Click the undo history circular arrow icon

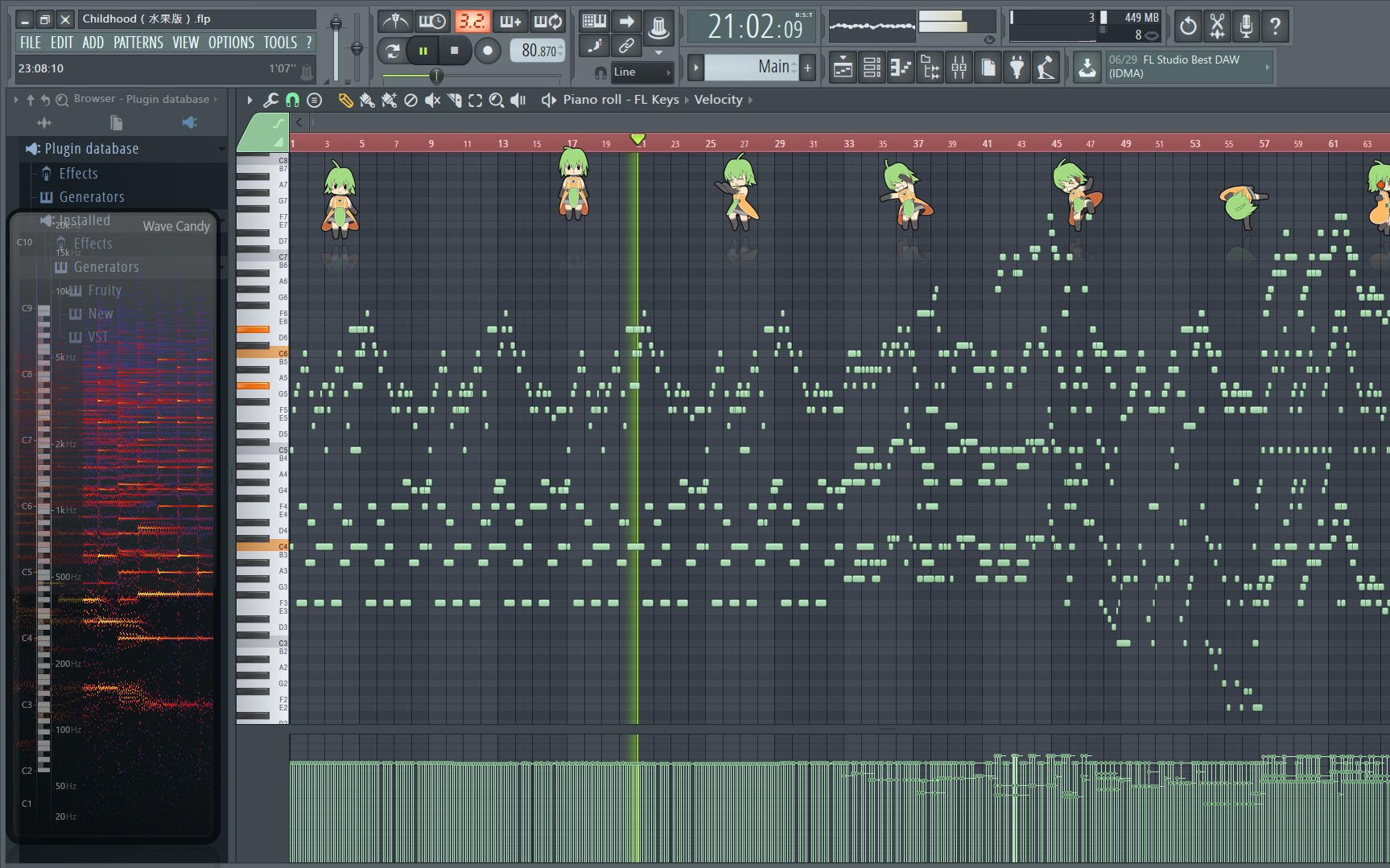pyautogui.click(x=1188, y=27)
